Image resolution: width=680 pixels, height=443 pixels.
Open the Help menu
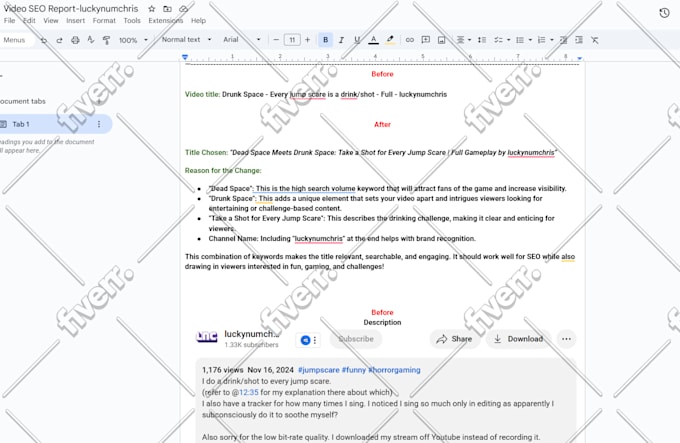[x=198, y=20]
